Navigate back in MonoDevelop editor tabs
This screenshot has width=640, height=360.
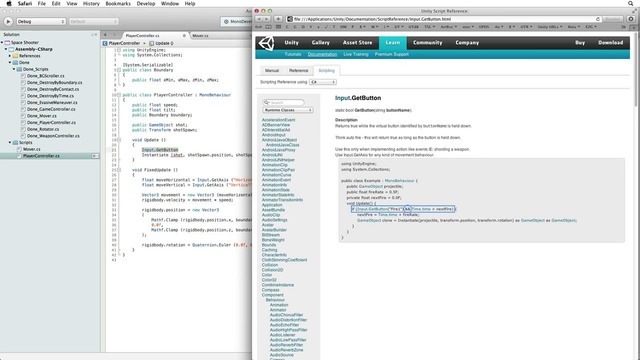pos(105,36)
